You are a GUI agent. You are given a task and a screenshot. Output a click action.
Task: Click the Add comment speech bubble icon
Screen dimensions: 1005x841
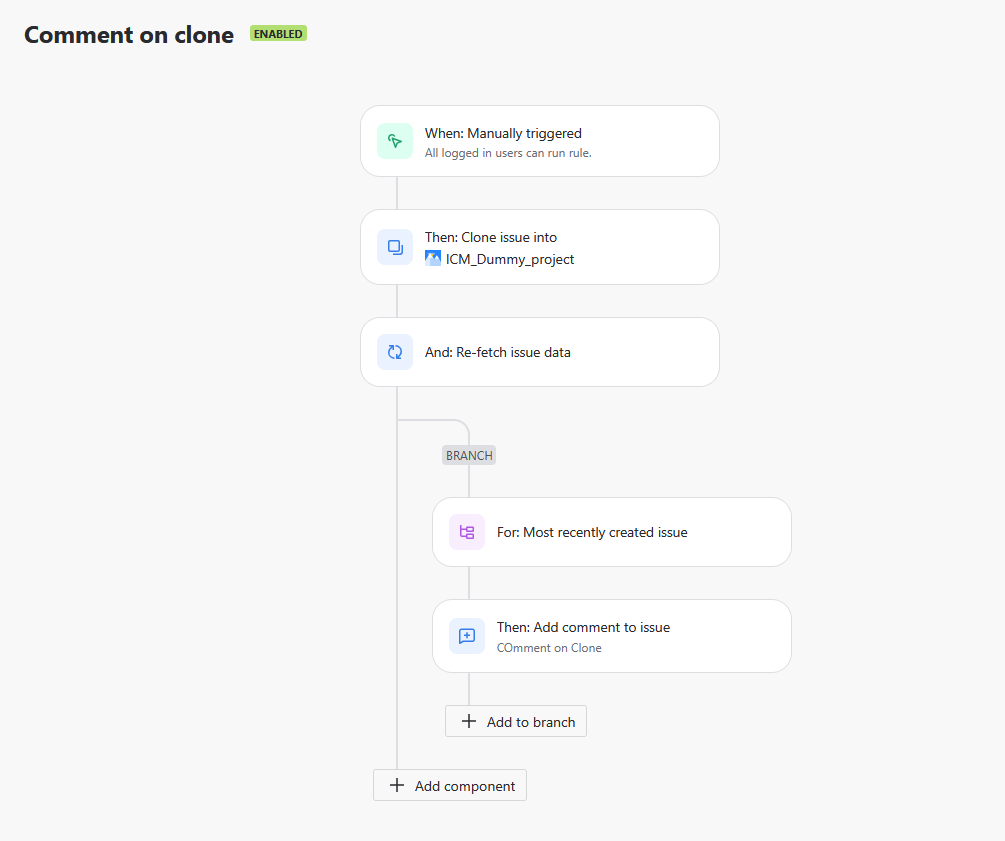(x=467, y=636)
